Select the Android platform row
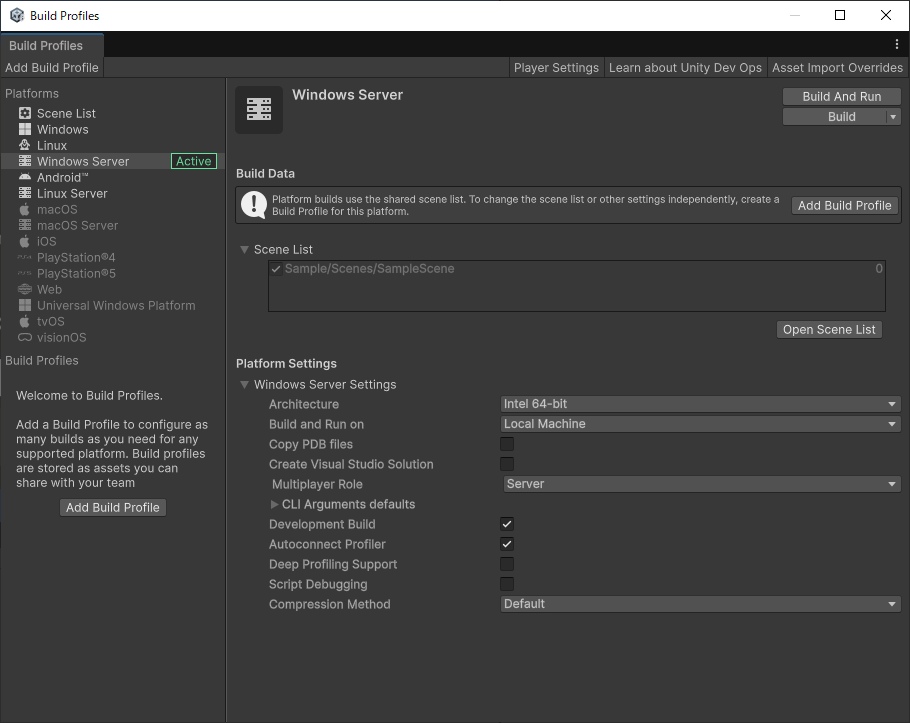 click(113, 178)
